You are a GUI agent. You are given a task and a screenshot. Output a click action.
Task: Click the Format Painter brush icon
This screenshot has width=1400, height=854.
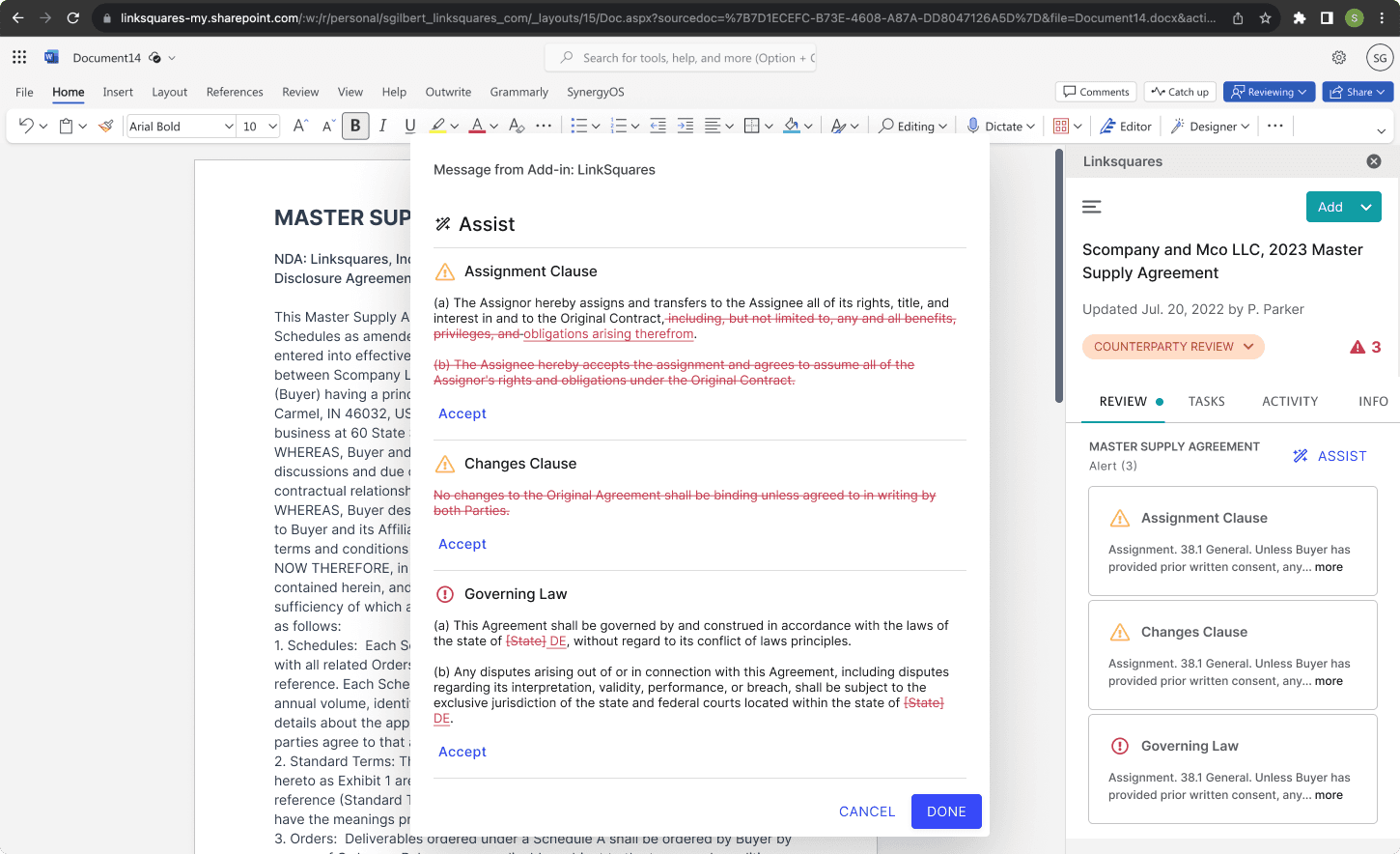(x=106, y=126)
